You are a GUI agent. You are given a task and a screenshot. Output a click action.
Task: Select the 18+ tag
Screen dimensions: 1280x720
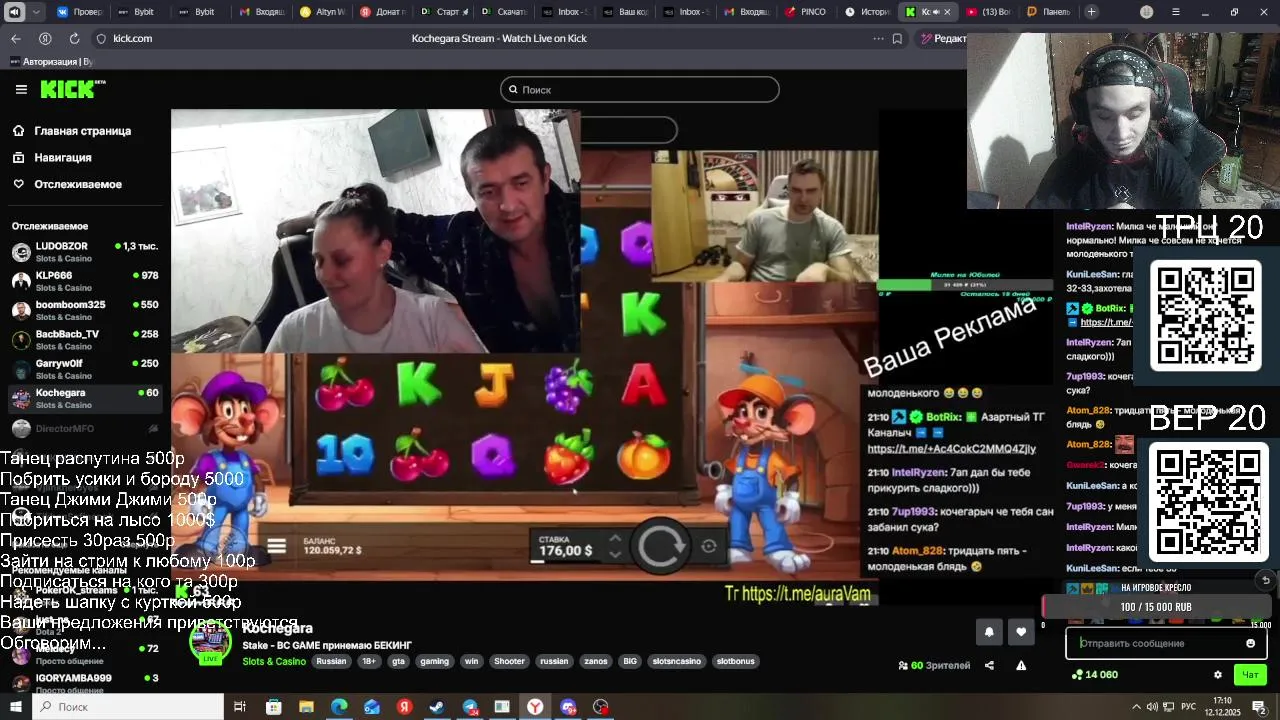click(369, 661)
